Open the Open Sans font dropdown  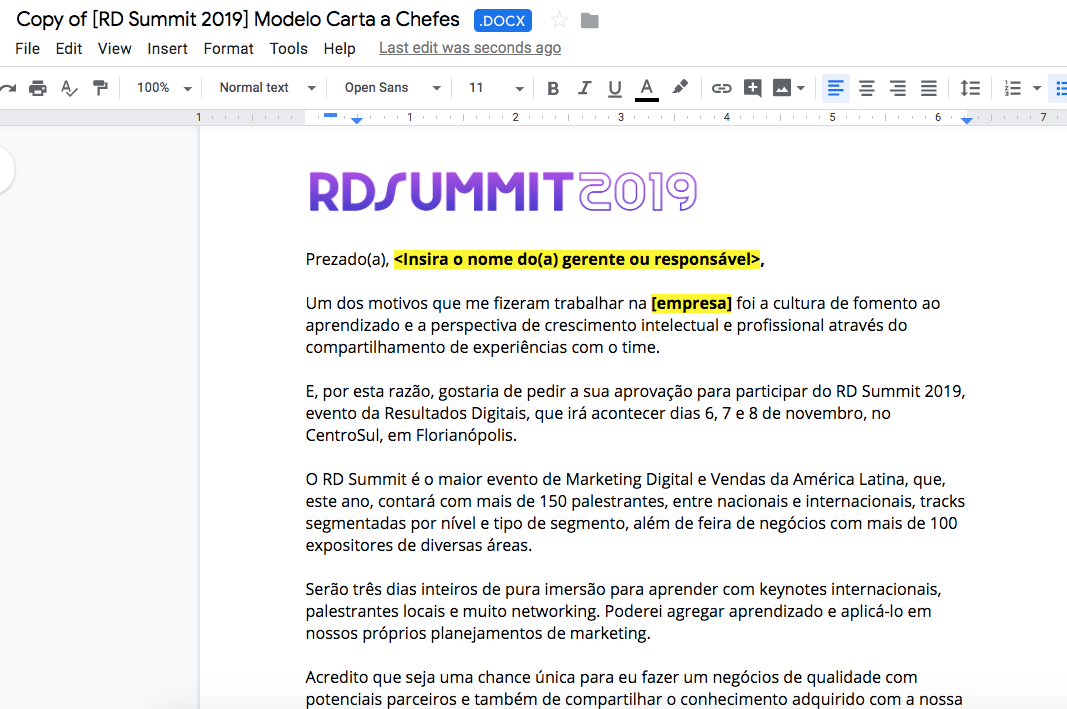pyautogui.click(x=392, y=88)
